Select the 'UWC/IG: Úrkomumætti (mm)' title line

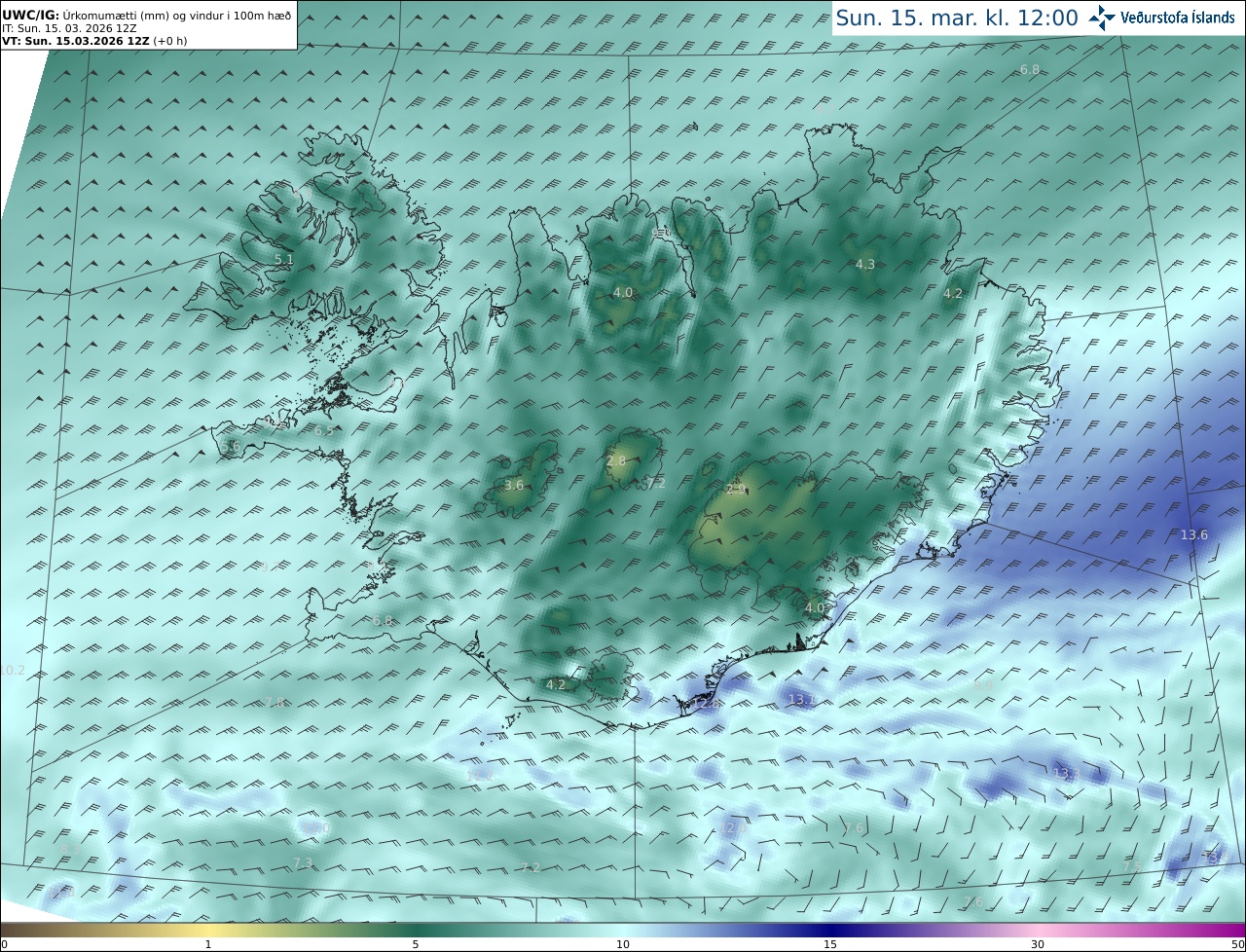pos(146,16)
